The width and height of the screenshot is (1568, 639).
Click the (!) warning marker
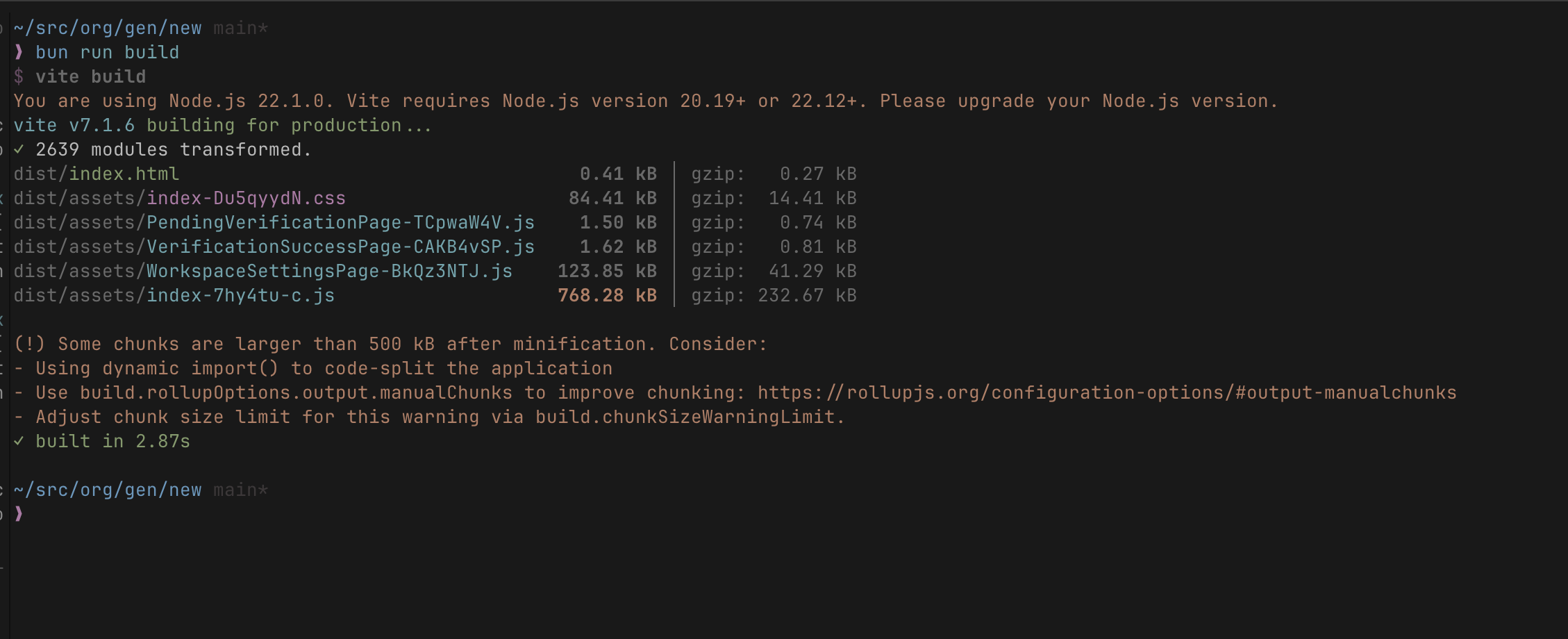[x=29, y=344]
